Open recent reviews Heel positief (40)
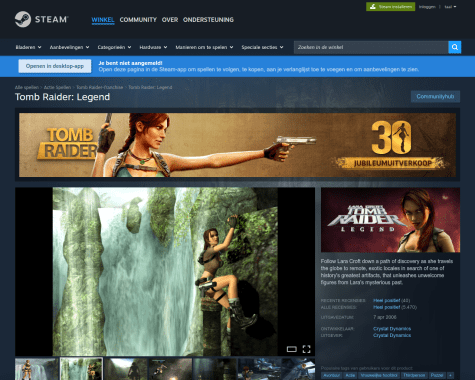The width and height of the screenshot is (475, 380). pyautogui.click(x=391, y=300)
